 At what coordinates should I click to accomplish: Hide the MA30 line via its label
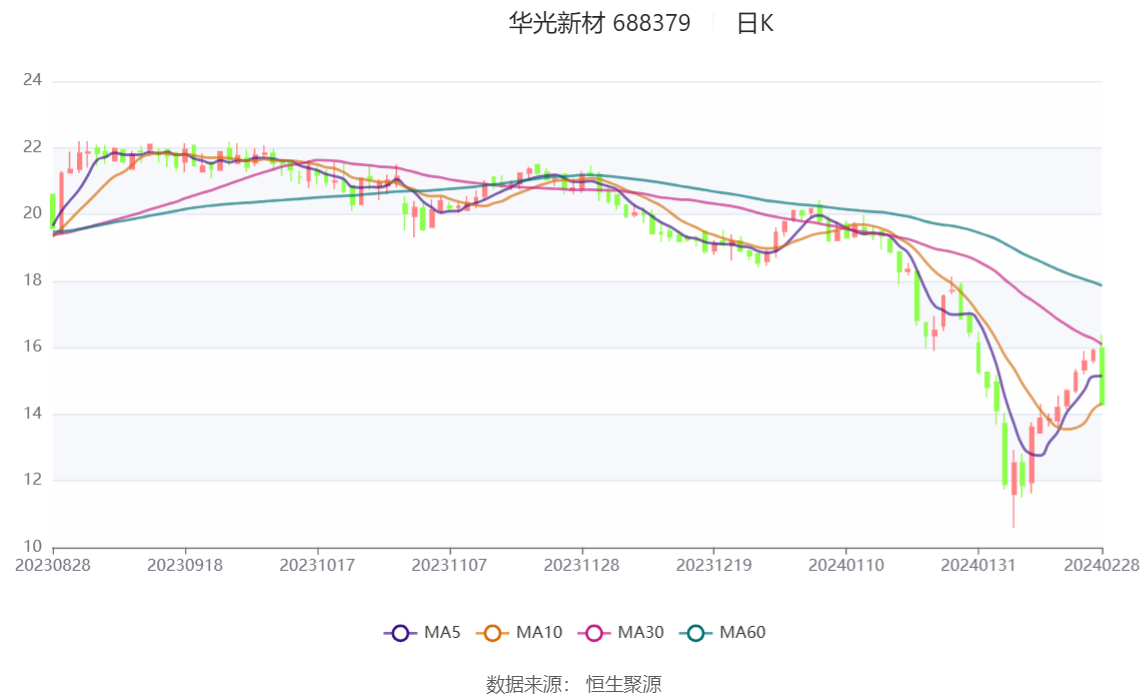(x=641, y=632)
